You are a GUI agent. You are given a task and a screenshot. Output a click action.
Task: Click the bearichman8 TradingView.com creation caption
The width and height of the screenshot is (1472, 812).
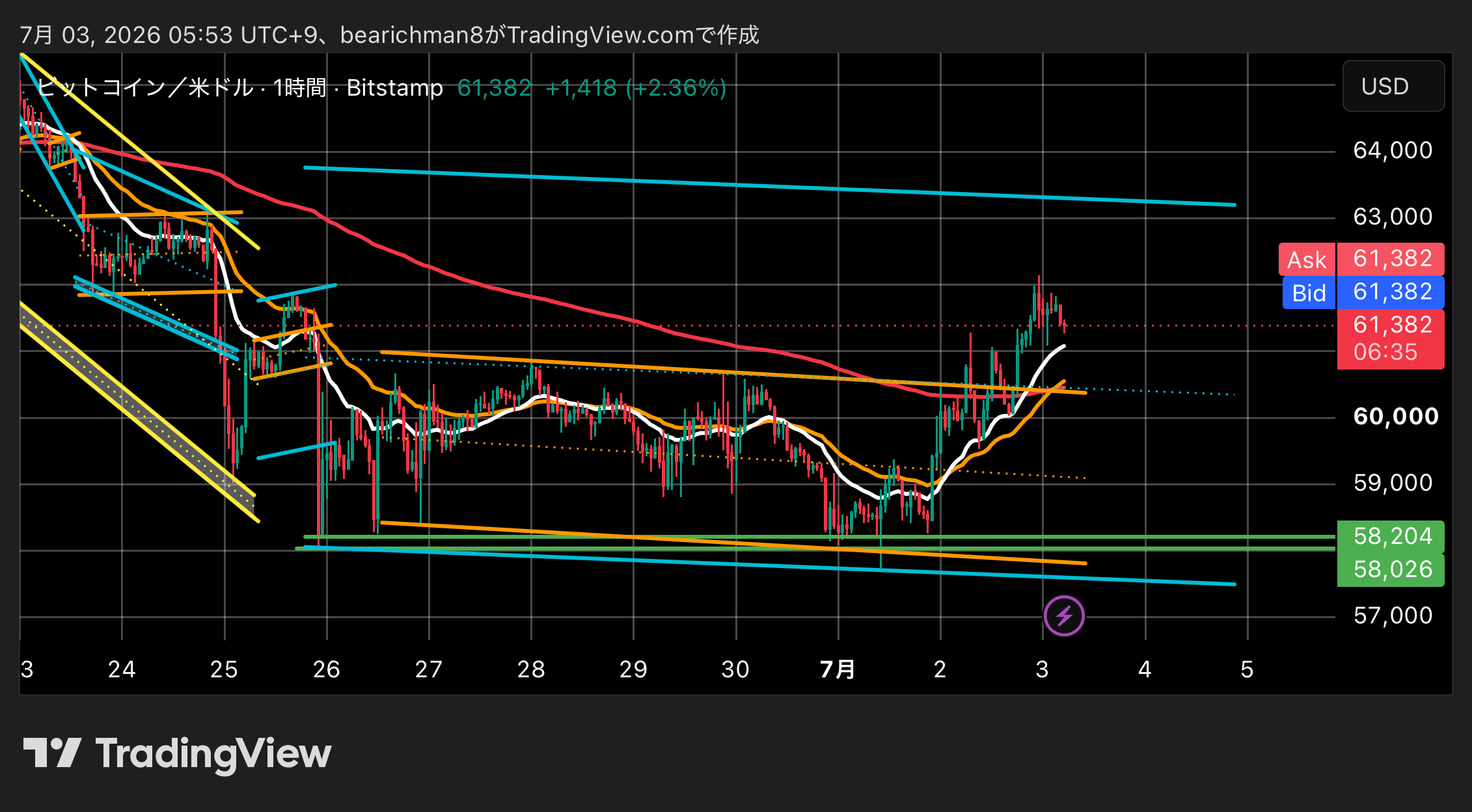pos(389,34)
